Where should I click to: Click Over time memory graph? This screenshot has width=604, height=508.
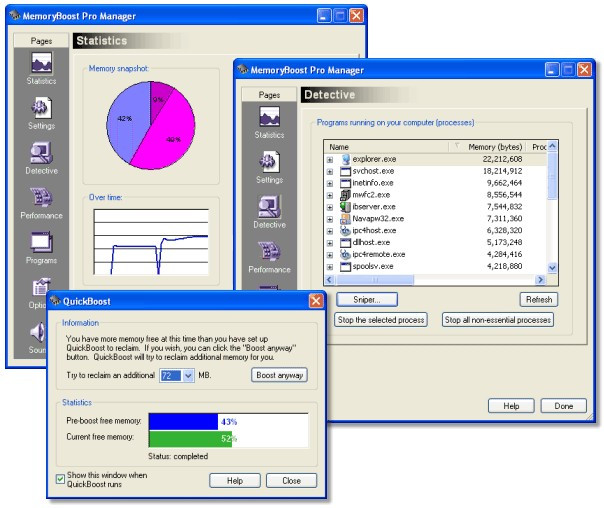tap(151, 242)
